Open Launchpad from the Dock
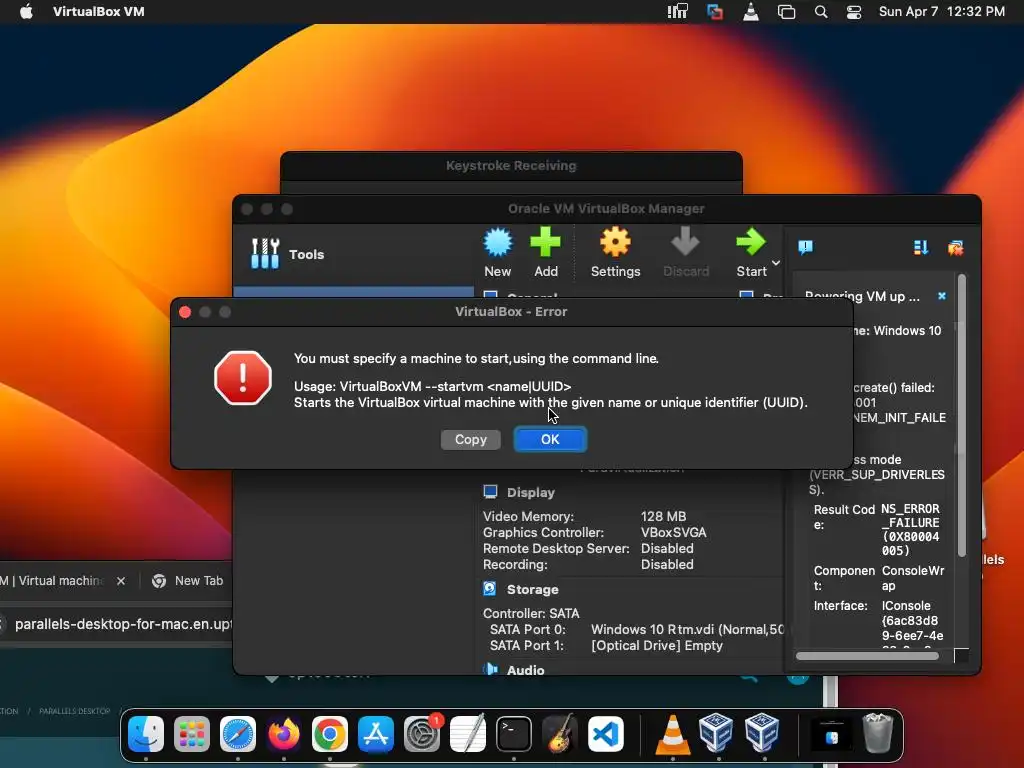Viewport: 1024px width, 768px height. pyautogui.click(x=192, y=734)
